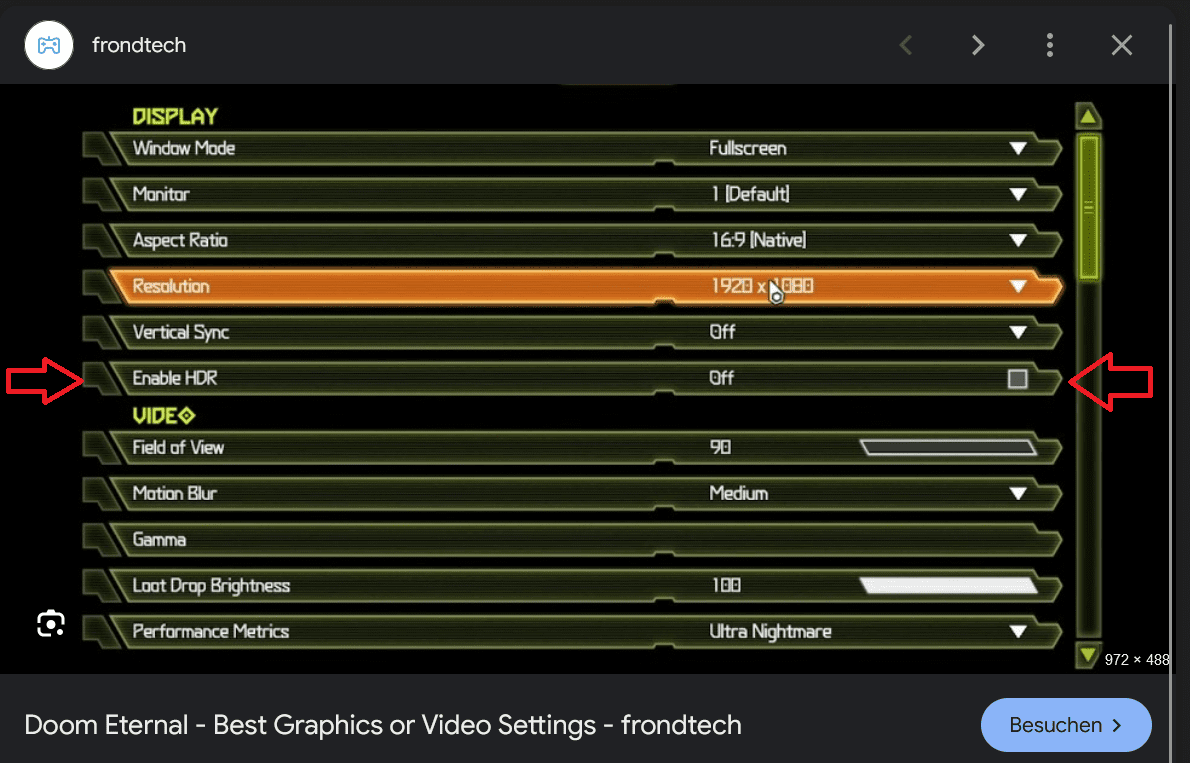1190x763 pixels.
Task: Click the Loot Drop Brightness slider
Action: coord(949,585)
